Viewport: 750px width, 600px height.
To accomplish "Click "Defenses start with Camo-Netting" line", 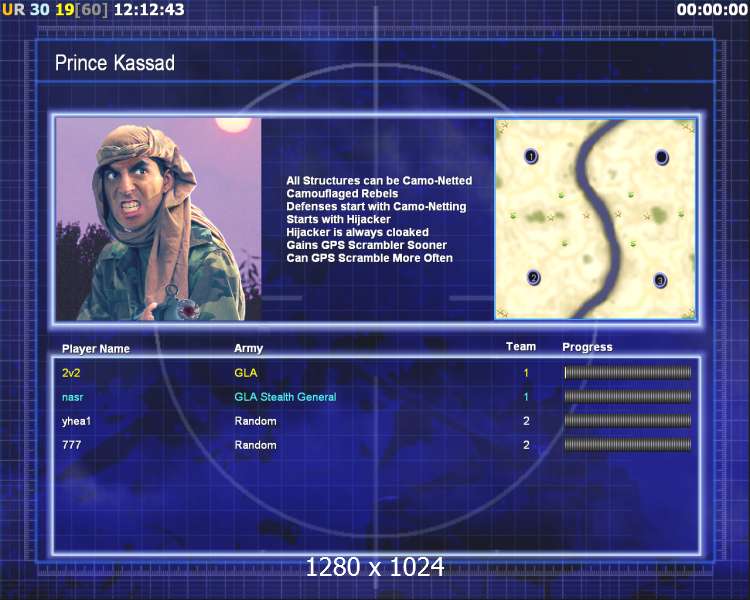I will [376, 207].
